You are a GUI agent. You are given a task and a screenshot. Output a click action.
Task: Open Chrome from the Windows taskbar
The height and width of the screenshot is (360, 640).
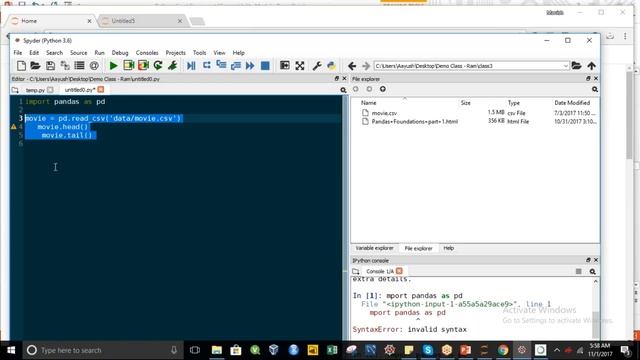pos(503,350)
